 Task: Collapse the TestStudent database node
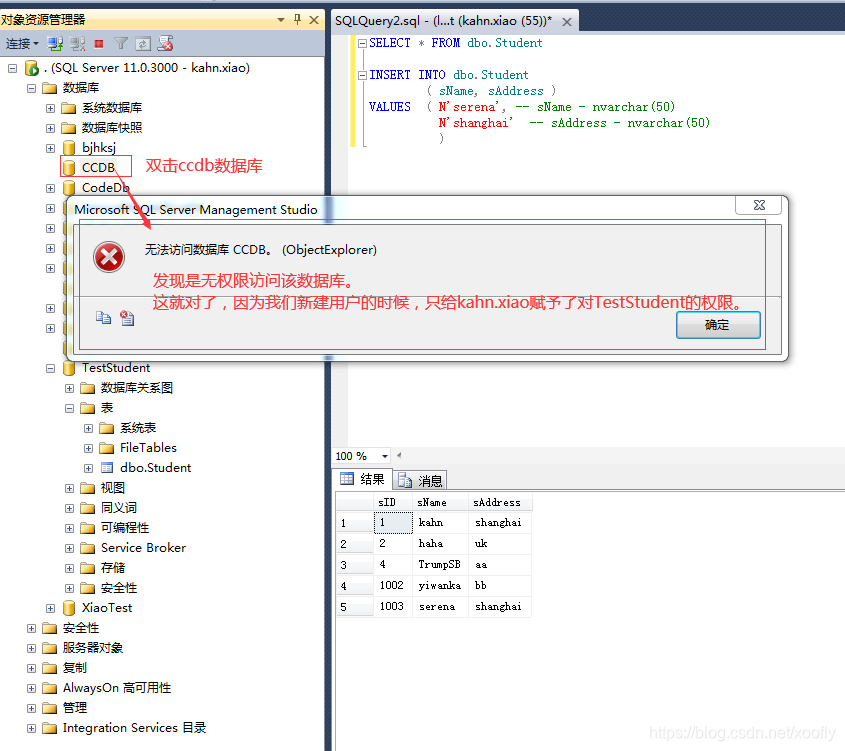[50, 368]
